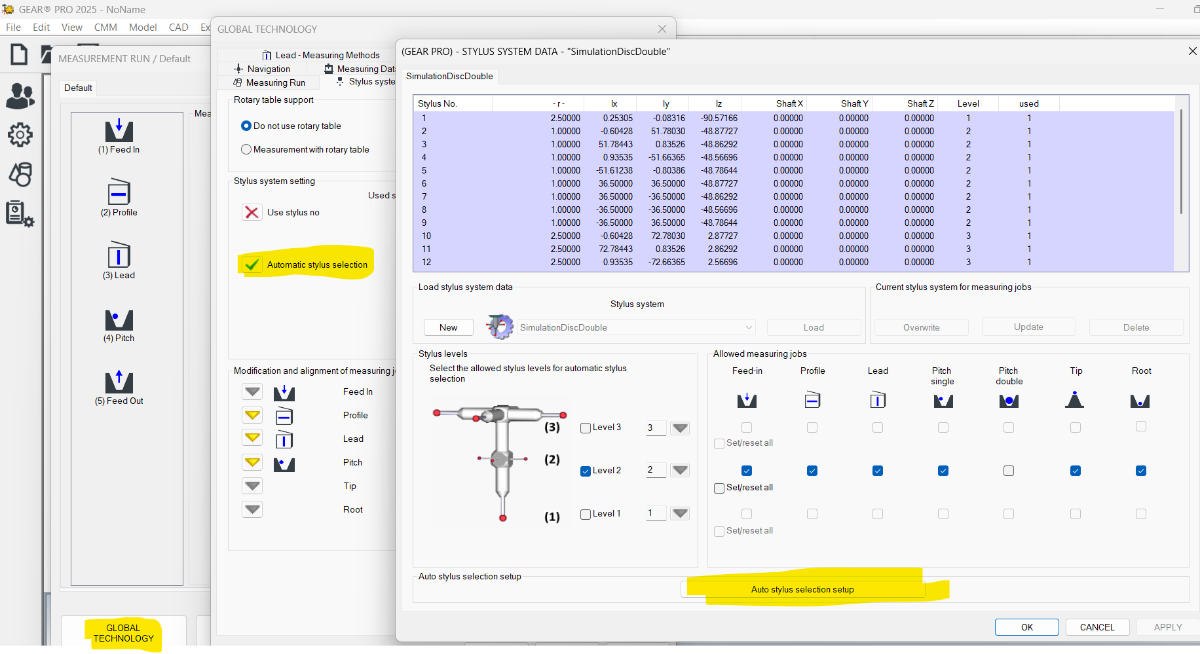Viewport: 1200px width, 654px height.
Task: Click the Feed Out step icon
Action: click(x=119, y=381)
